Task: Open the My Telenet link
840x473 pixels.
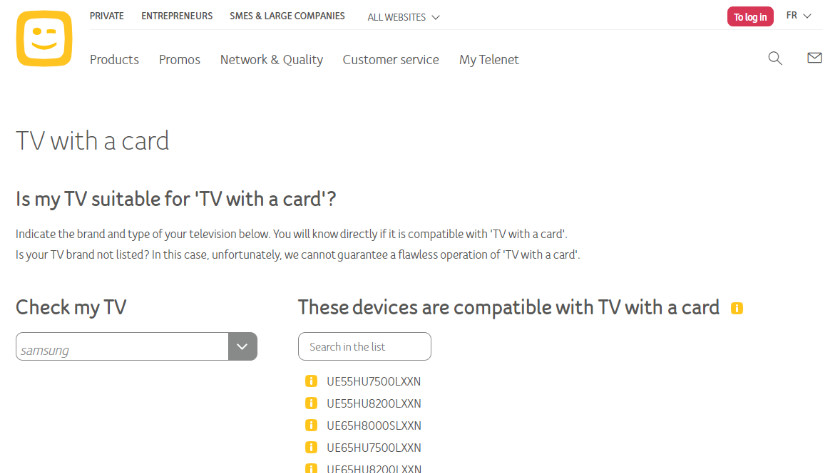Action: [x=489, y=60]
